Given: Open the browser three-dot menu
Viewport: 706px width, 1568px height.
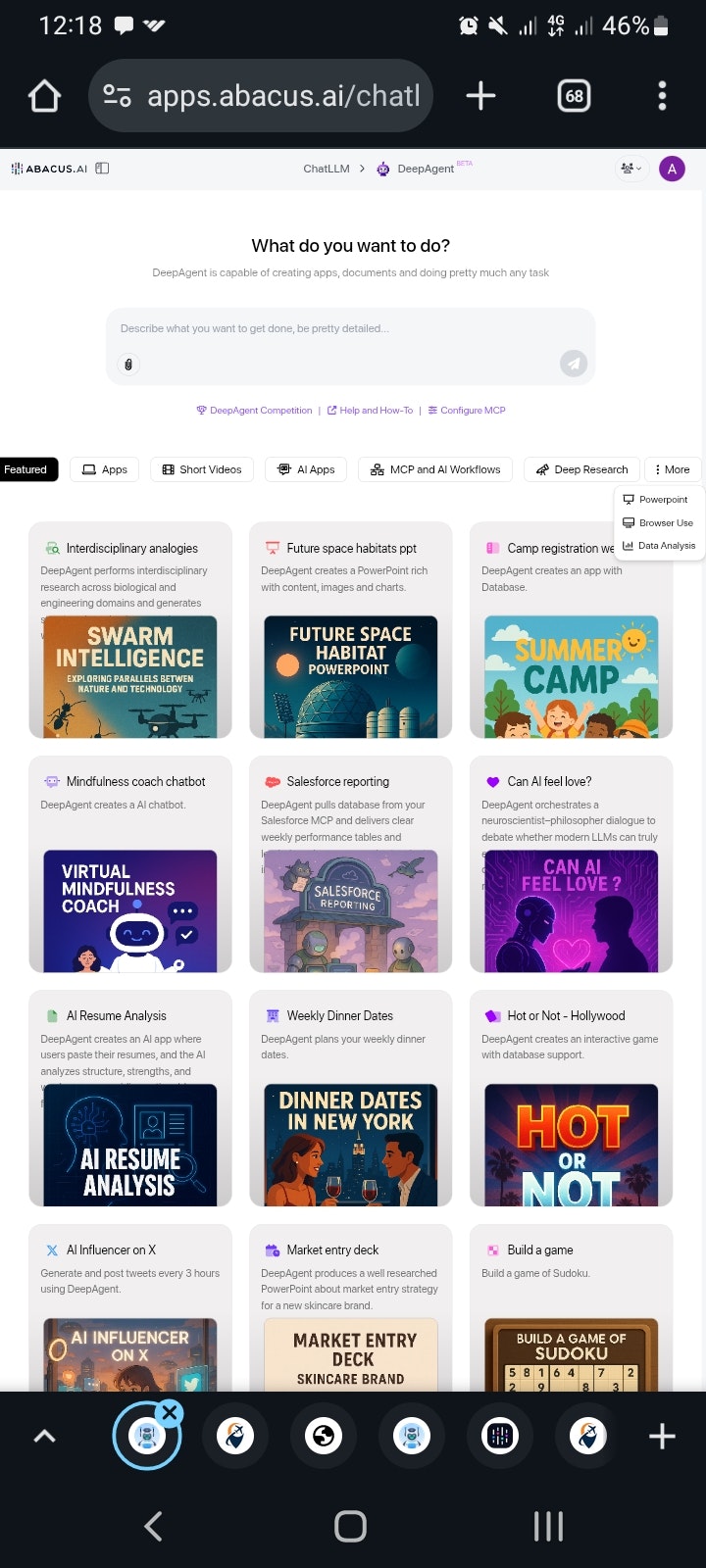Looking at the screenshot, I should pyautogui.click(x=662, y=96).
